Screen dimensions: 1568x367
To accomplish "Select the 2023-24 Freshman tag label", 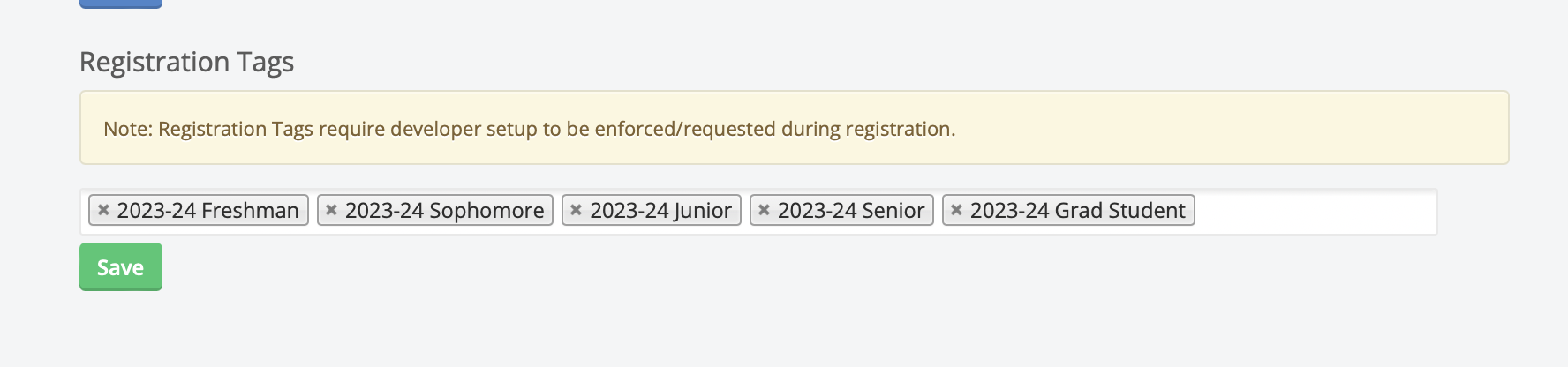I will pyautogui.click(x=207, y=211).
